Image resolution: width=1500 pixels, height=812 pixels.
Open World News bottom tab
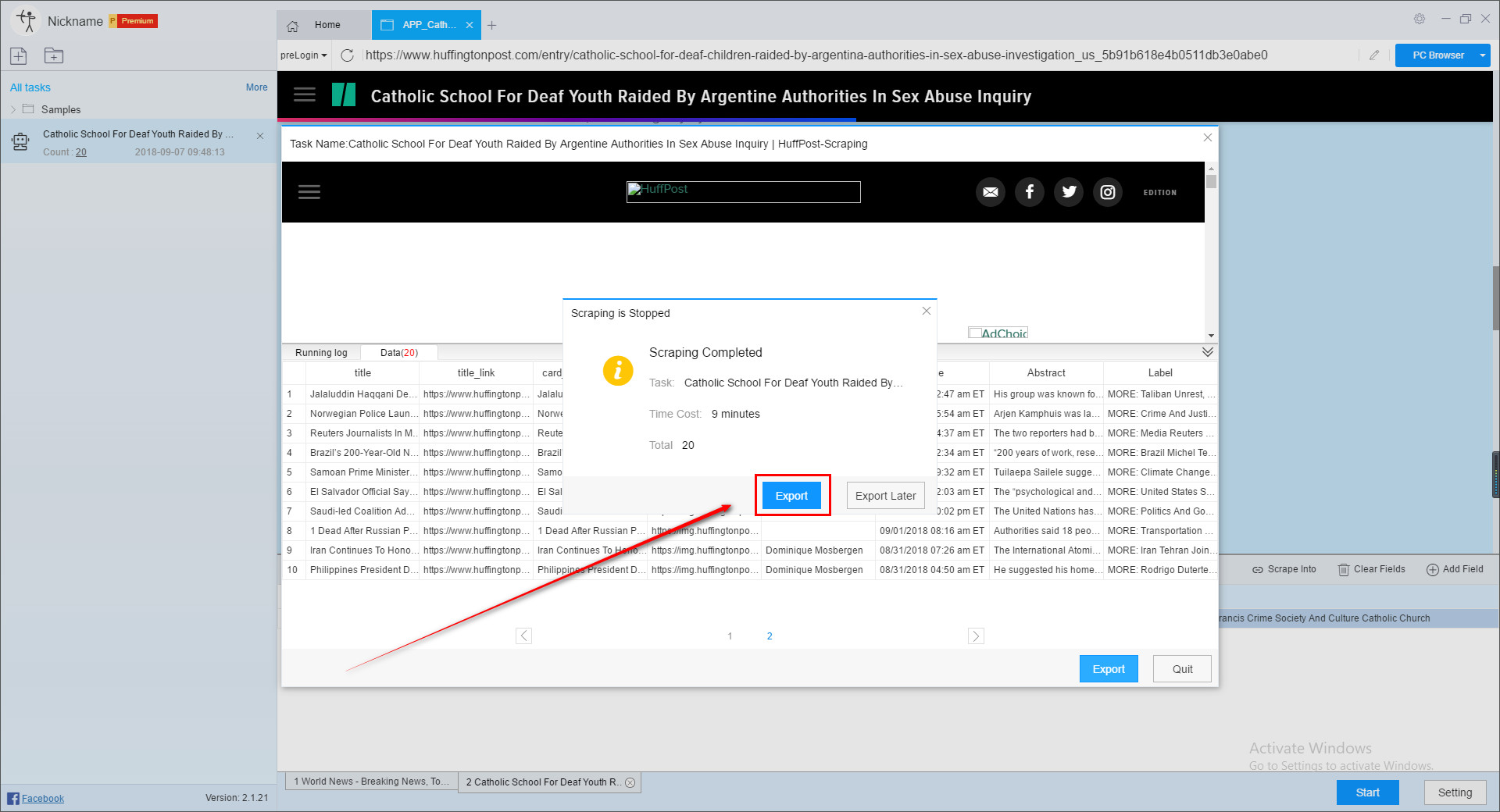[371, 782]
